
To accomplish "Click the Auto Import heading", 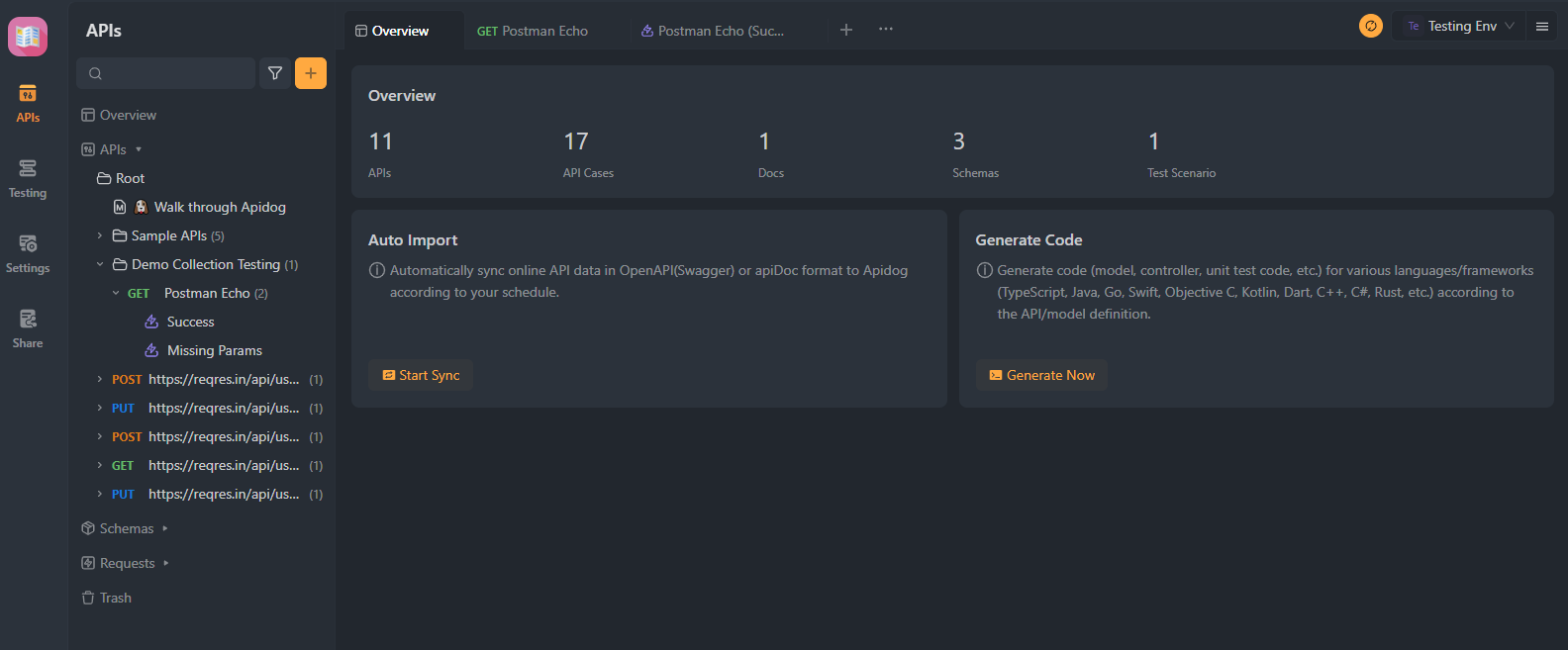I will click(x=413, y=239).
